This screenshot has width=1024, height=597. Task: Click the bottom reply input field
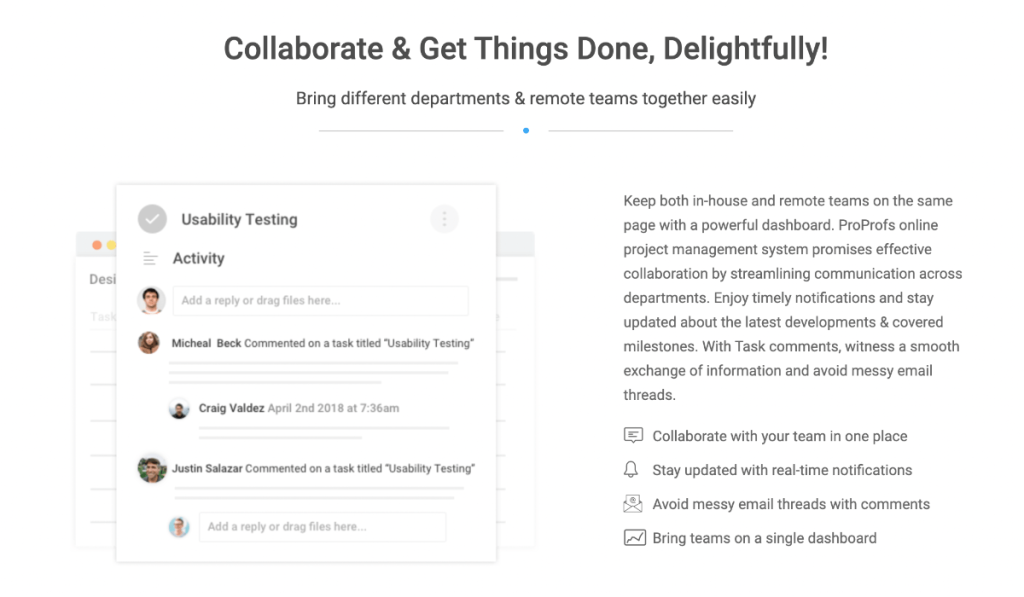click(321, 527)
